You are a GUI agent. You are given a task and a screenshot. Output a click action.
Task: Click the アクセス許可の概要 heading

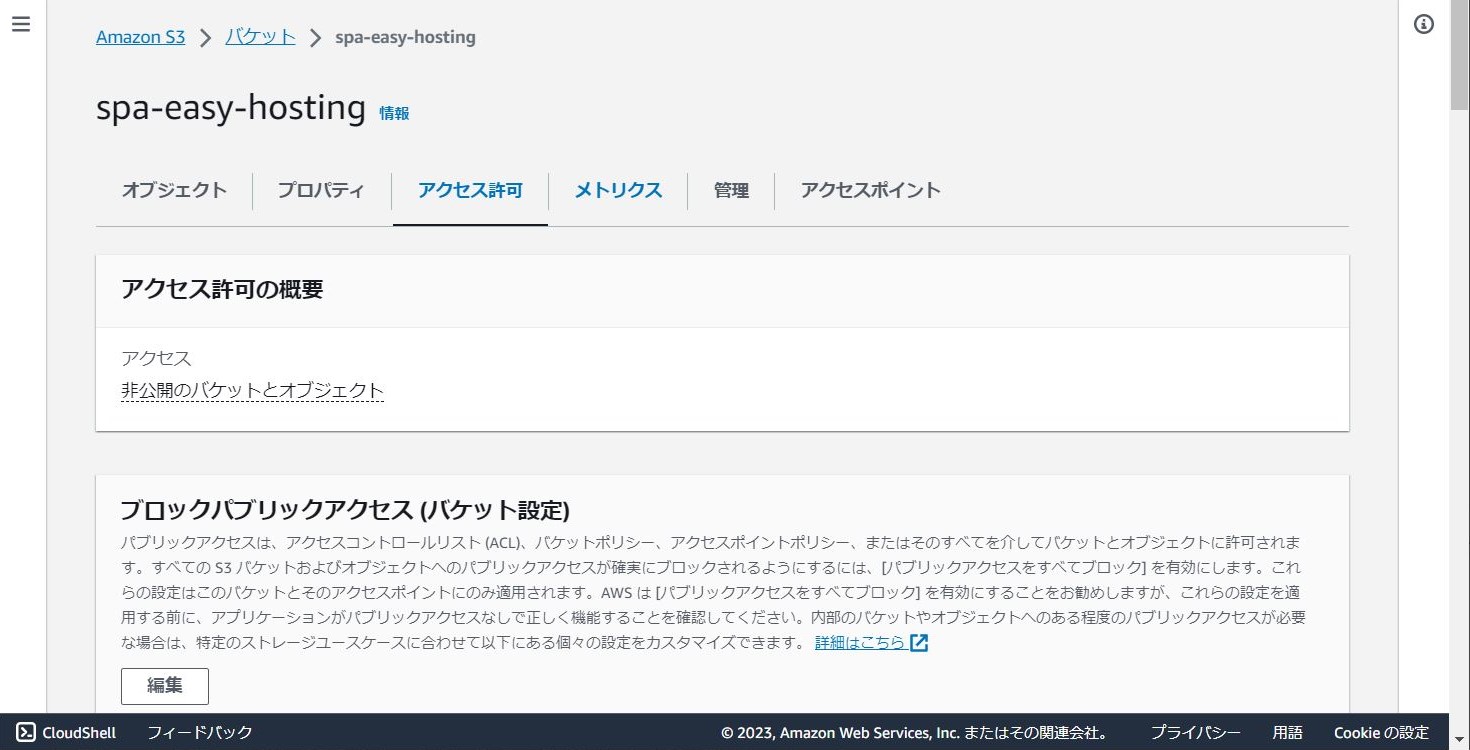click(222, 290)
